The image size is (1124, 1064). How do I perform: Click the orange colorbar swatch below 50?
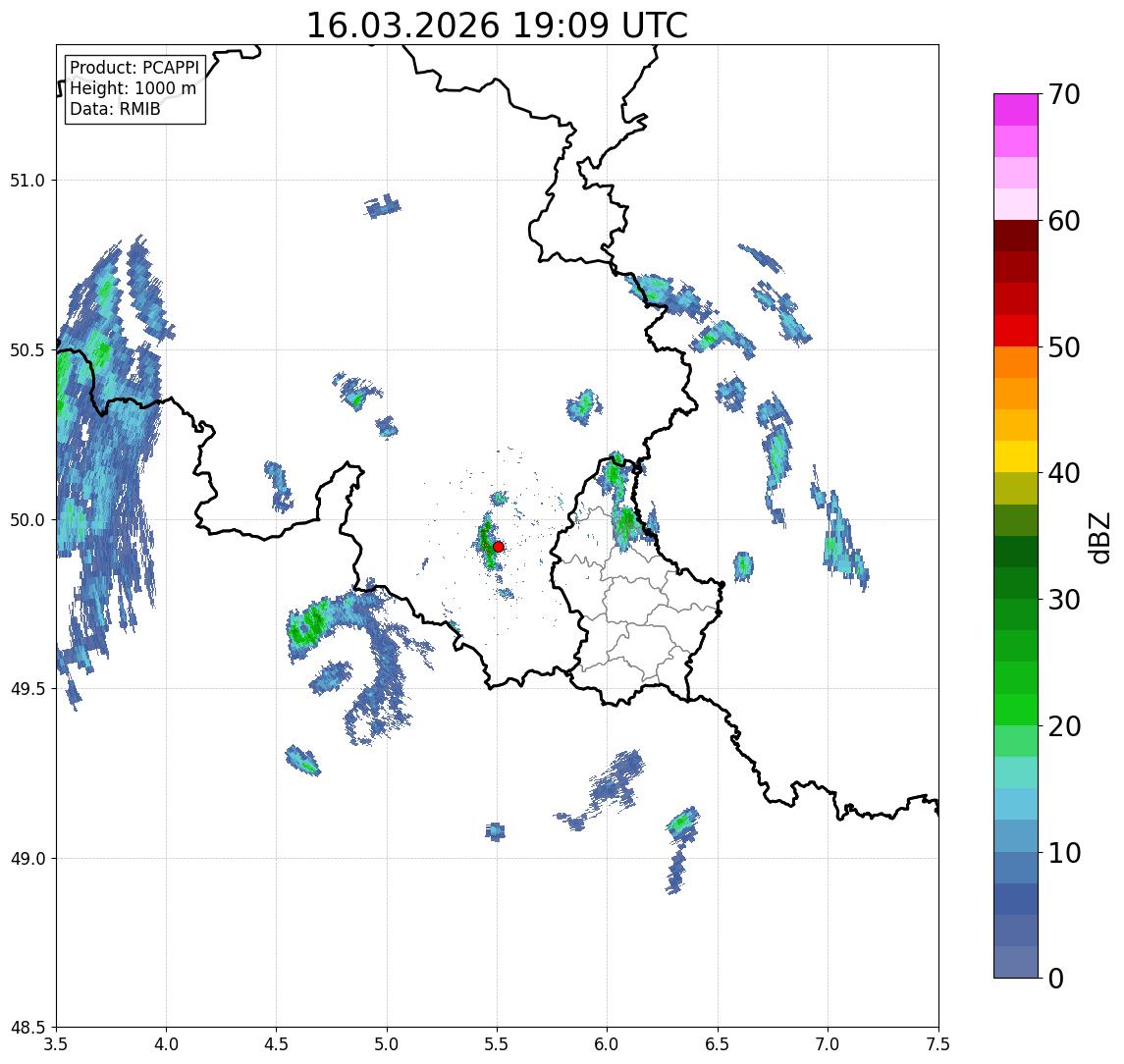pos(1016,362)
